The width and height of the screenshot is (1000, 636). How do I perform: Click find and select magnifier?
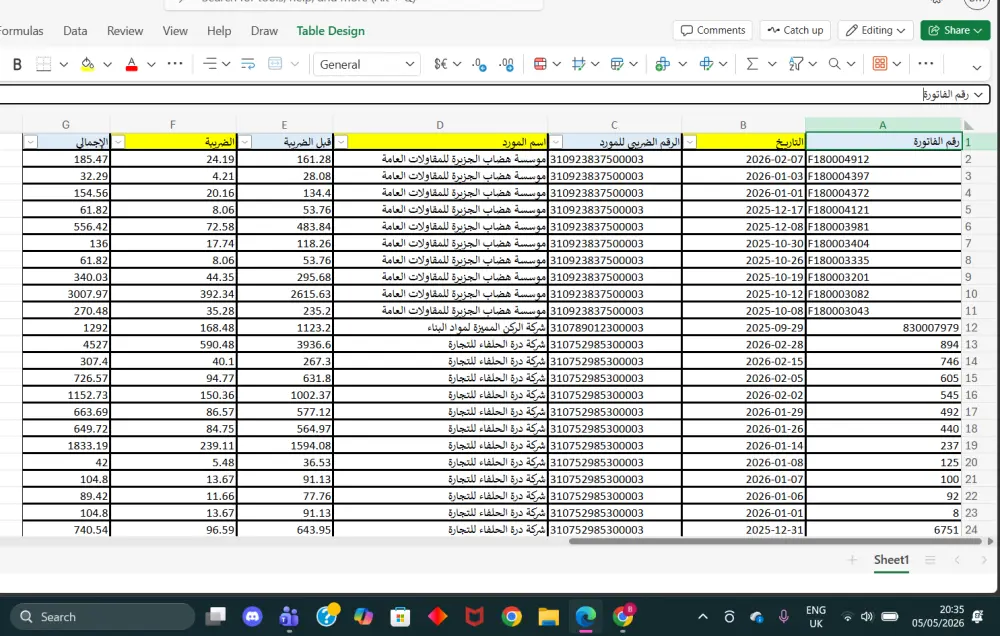click(834, 64)
